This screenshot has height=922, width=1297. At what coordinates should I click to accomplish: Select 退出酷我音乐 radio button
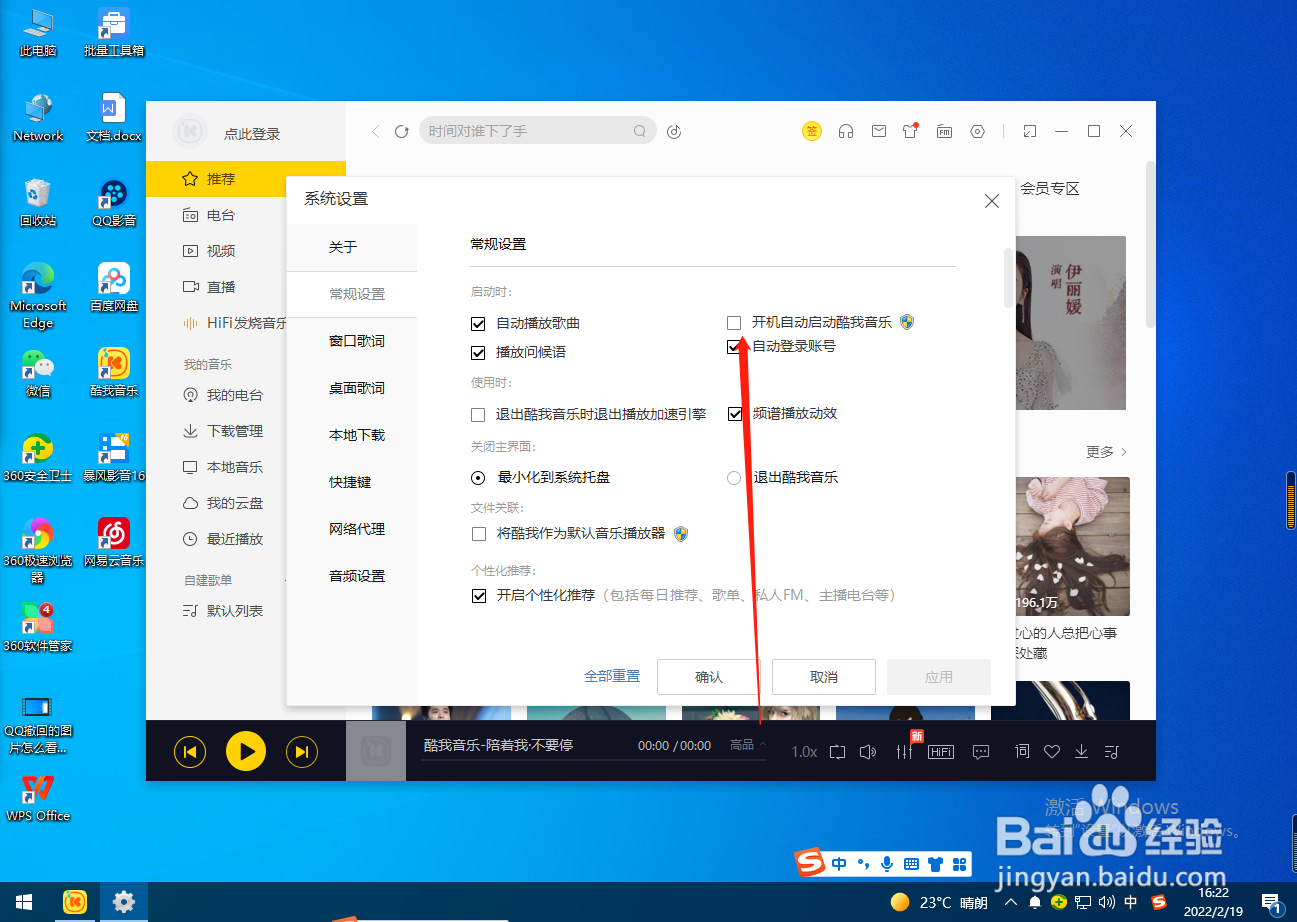coord(734,478)
